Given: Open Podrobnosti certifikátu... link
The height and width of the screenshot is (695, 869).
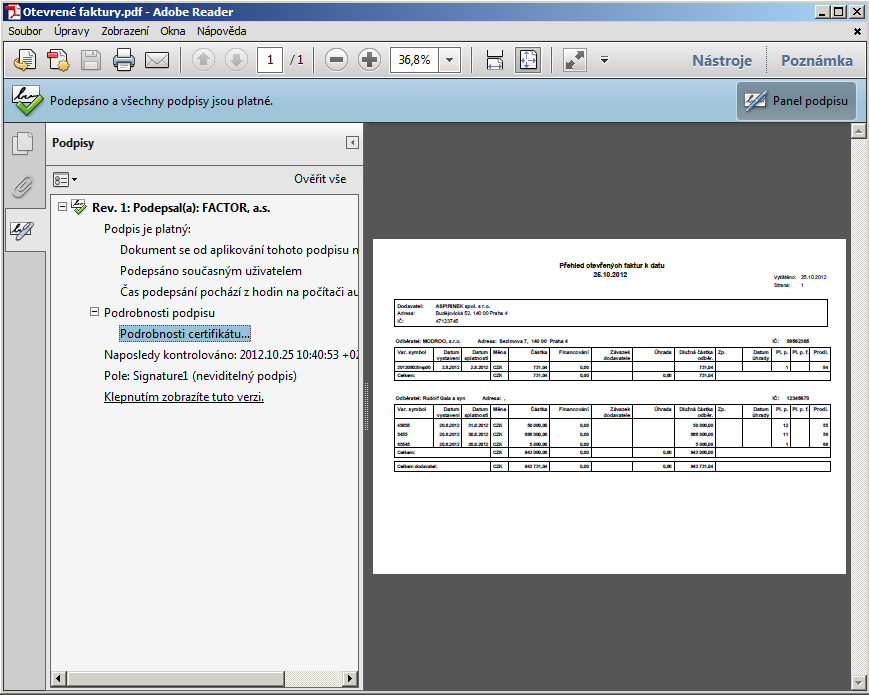Looking at the screenshot, I should tap(185, 334).
